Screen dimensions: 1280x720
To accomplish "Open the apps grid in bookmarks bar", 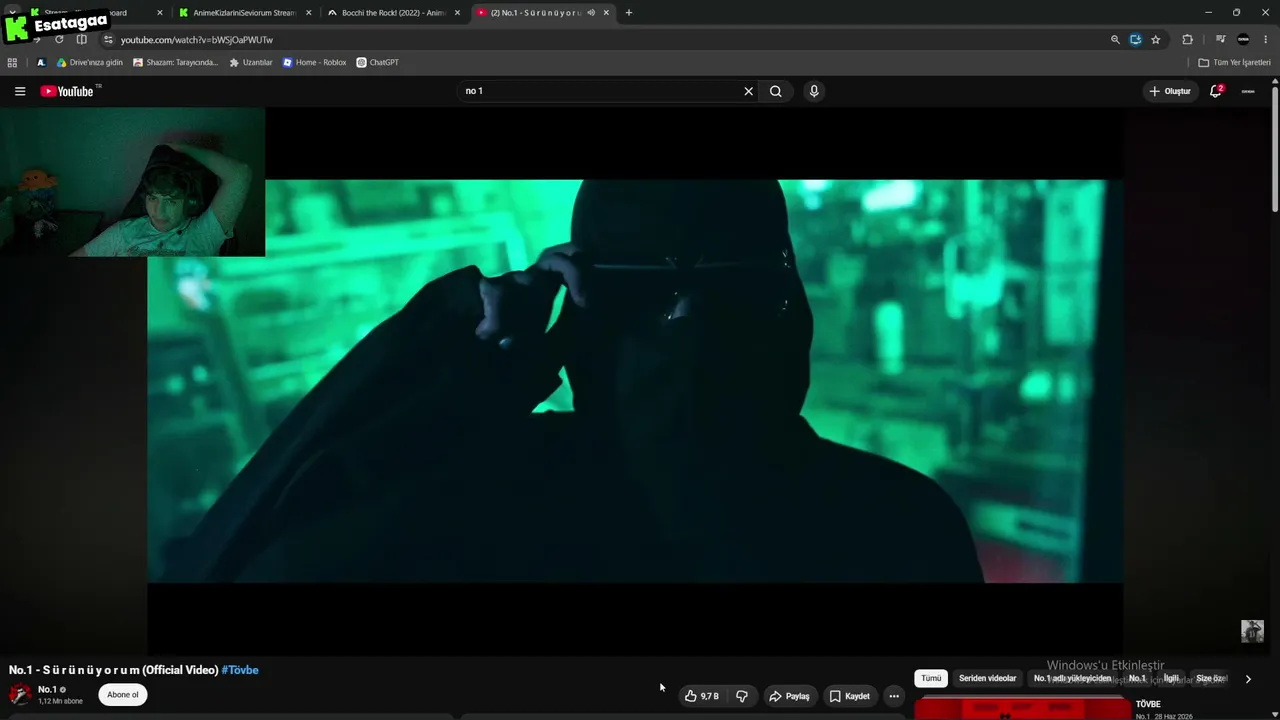I will pos(12,62).
